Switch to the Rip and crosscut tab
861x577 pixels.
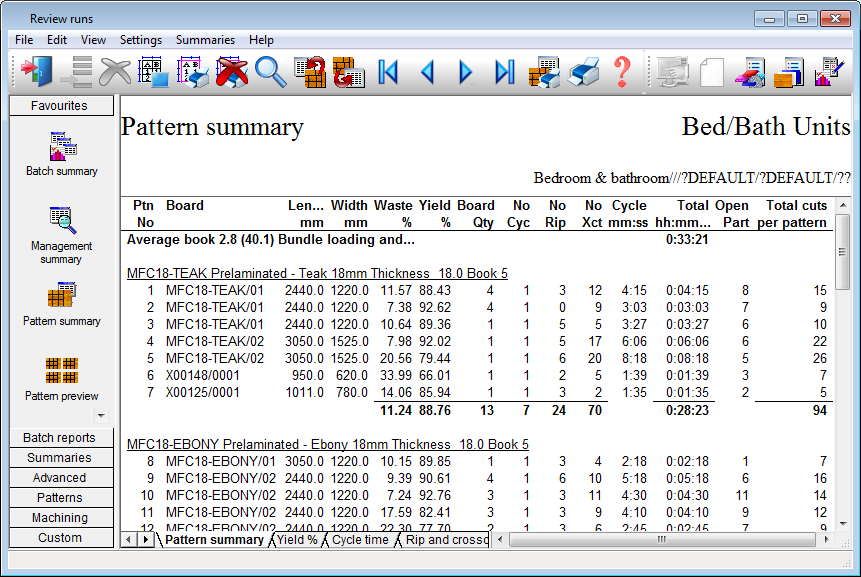coord(445,540)
